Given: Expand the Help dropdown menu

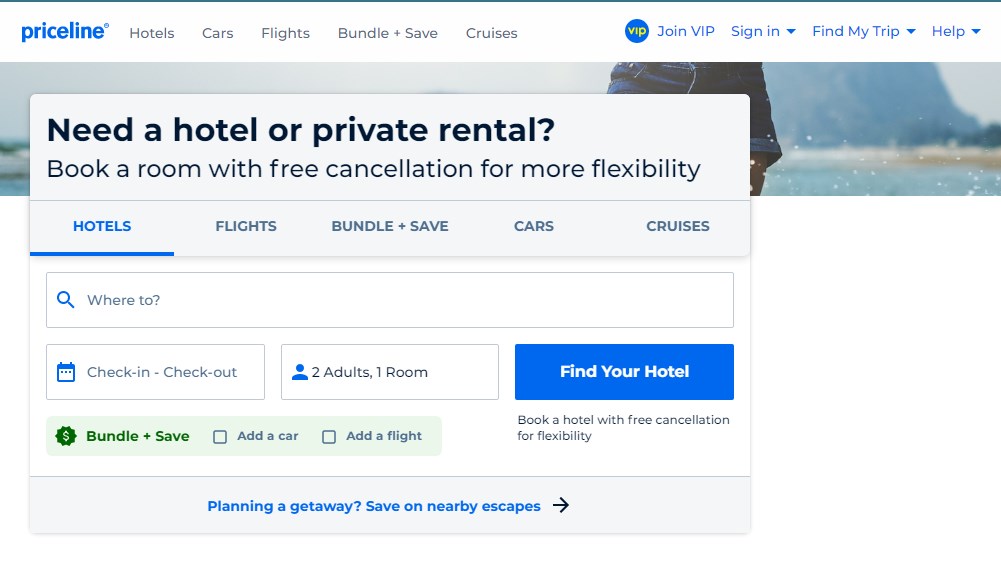Looking at the screenshot, I should pos(956,32).
